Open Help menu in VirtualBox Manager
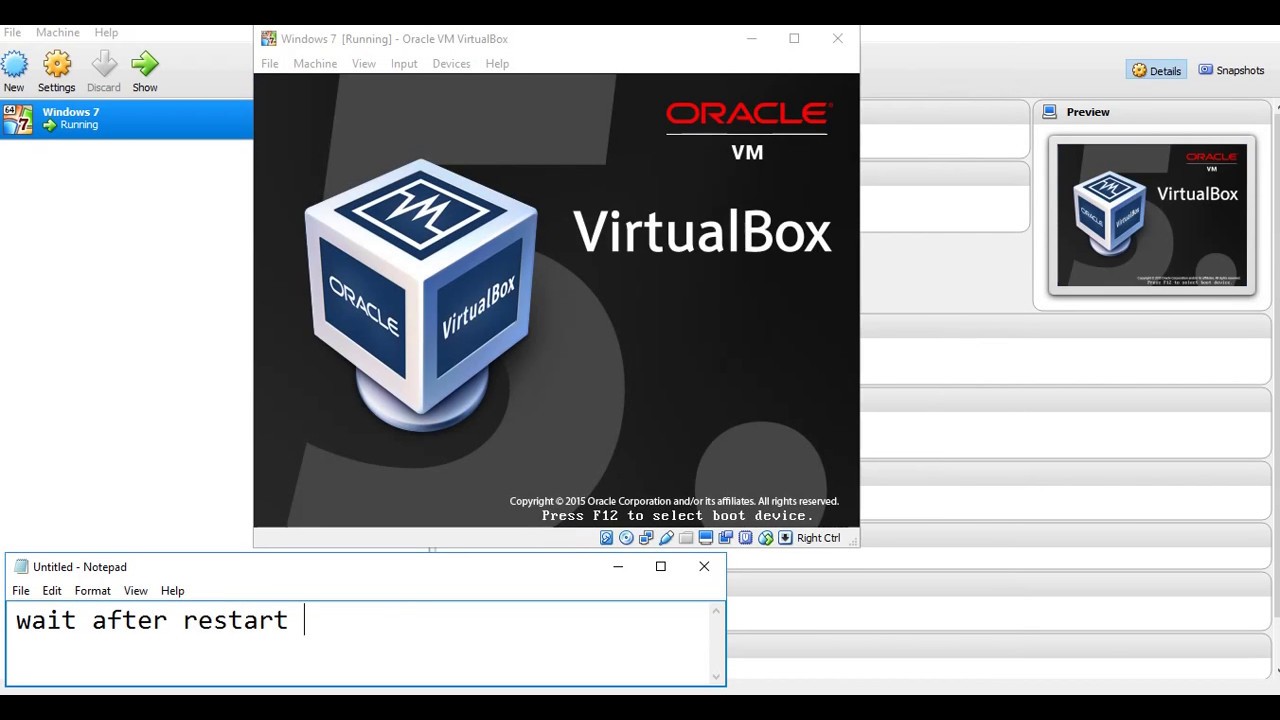1280x720 pixels. tap(106, 32)
